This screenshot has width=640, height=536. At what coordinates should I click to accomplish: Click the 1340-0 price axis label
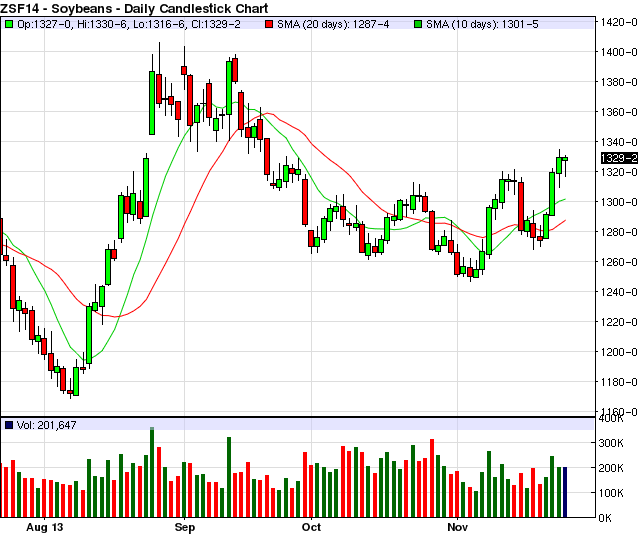[619, 142]
